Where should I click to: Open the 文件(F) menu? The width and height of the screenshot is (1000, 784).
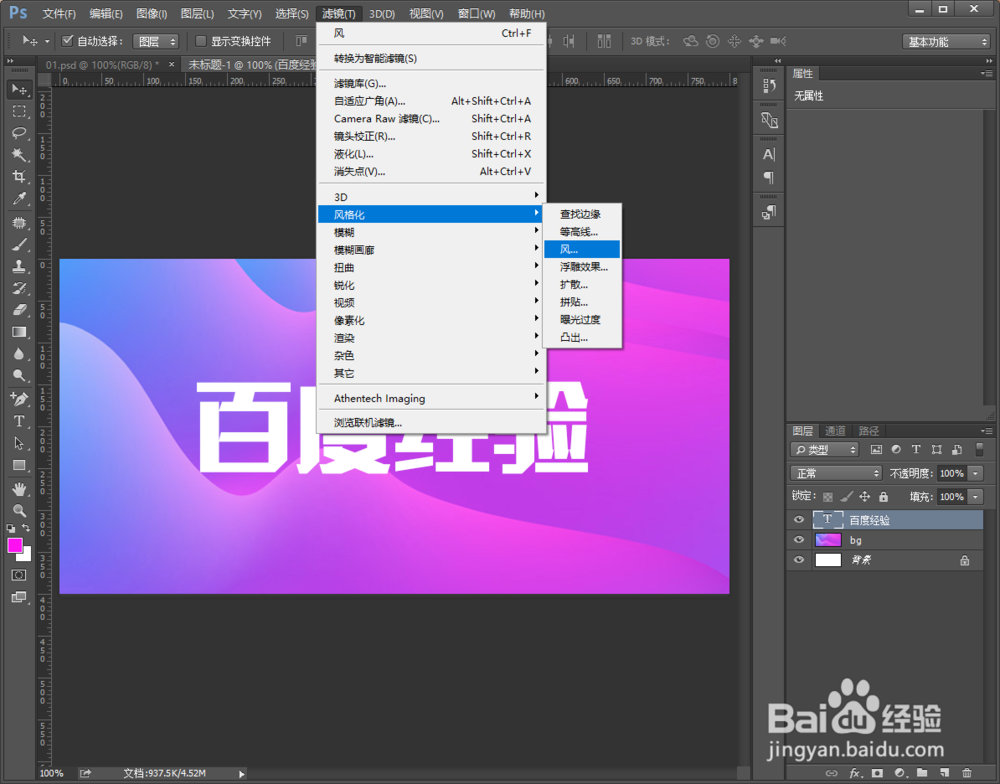(x=59, y=13)
